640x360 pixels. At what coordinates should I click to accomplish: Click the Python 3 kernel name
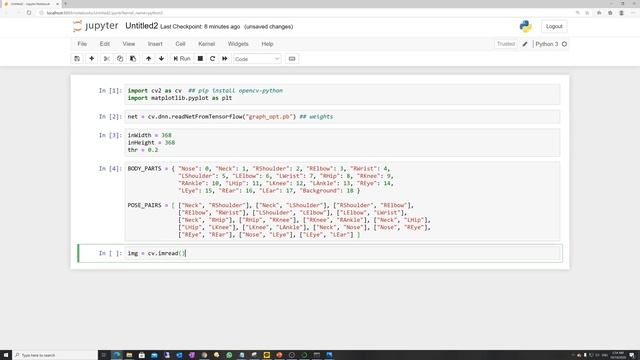[547, 44]
